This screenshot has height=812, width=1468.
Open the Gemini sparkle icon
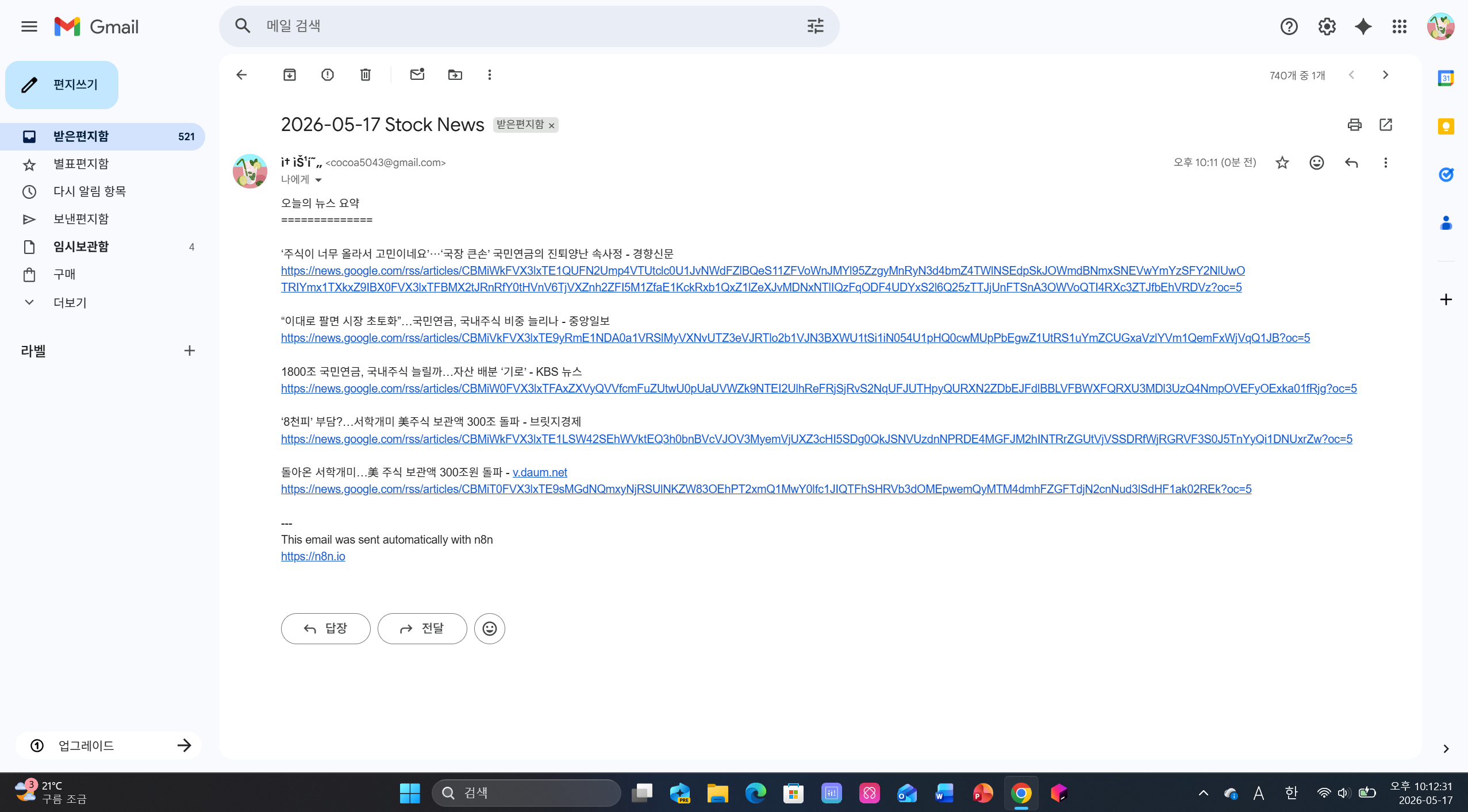[1363, 26]
